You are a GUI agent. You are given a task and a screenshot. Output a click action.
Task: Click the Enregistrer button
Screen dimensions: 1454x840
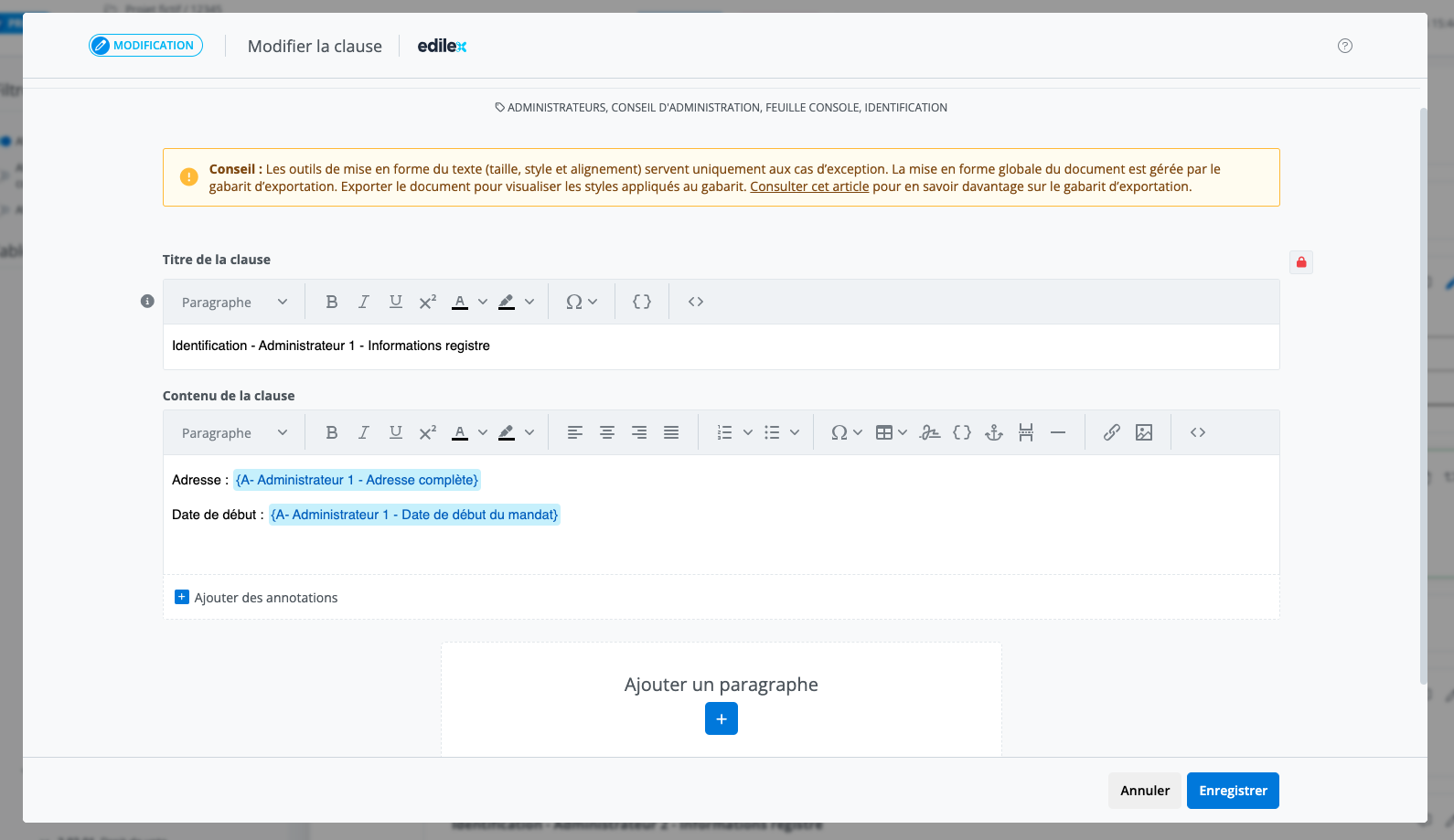pos(1232,791)
